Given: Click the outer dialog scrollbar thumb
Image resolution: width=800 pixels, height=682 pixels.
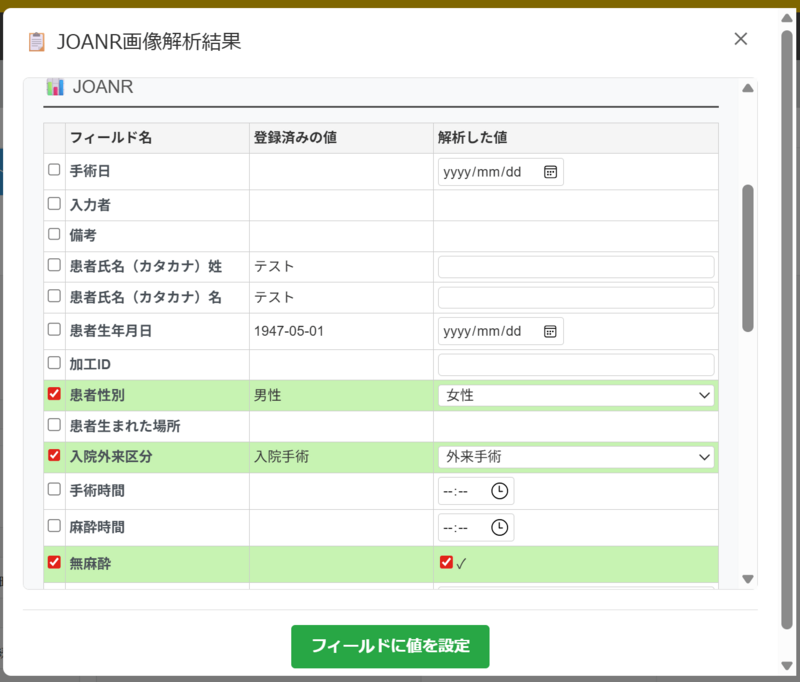Looking at the screenshot, I should click(x=787, y=331).
